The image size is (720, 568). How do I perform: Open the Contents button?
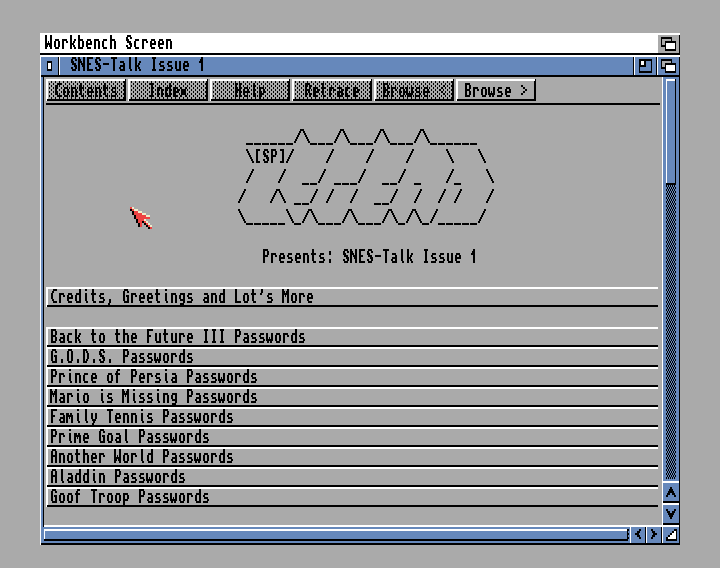[86, 90]
